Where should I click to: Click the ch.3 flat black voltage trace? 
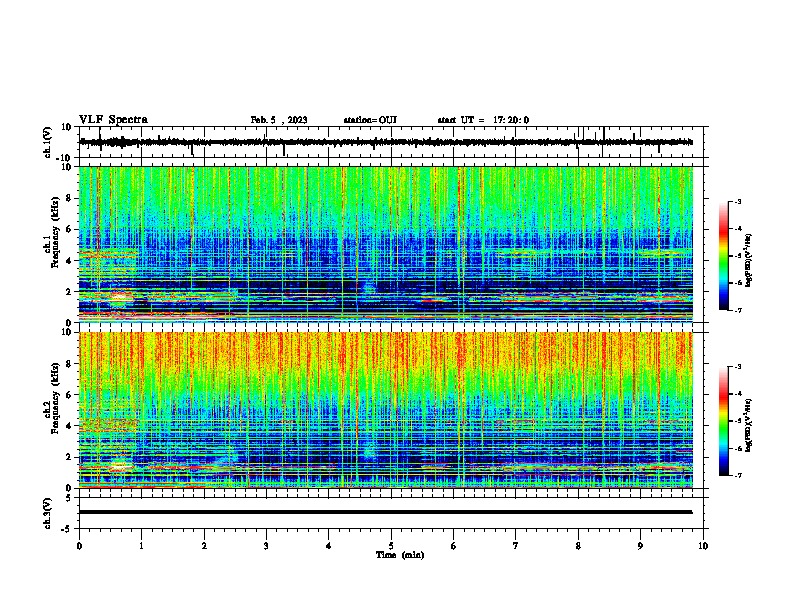(386, 512)
